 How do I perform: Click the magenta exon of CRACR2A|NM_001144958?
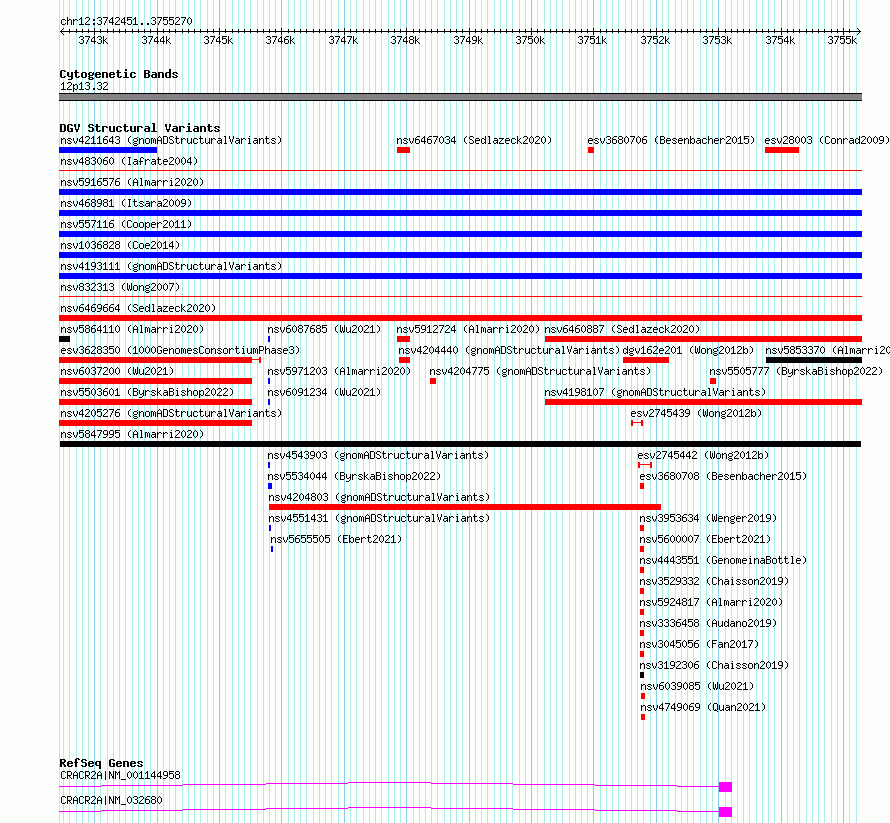pos(725,787)
